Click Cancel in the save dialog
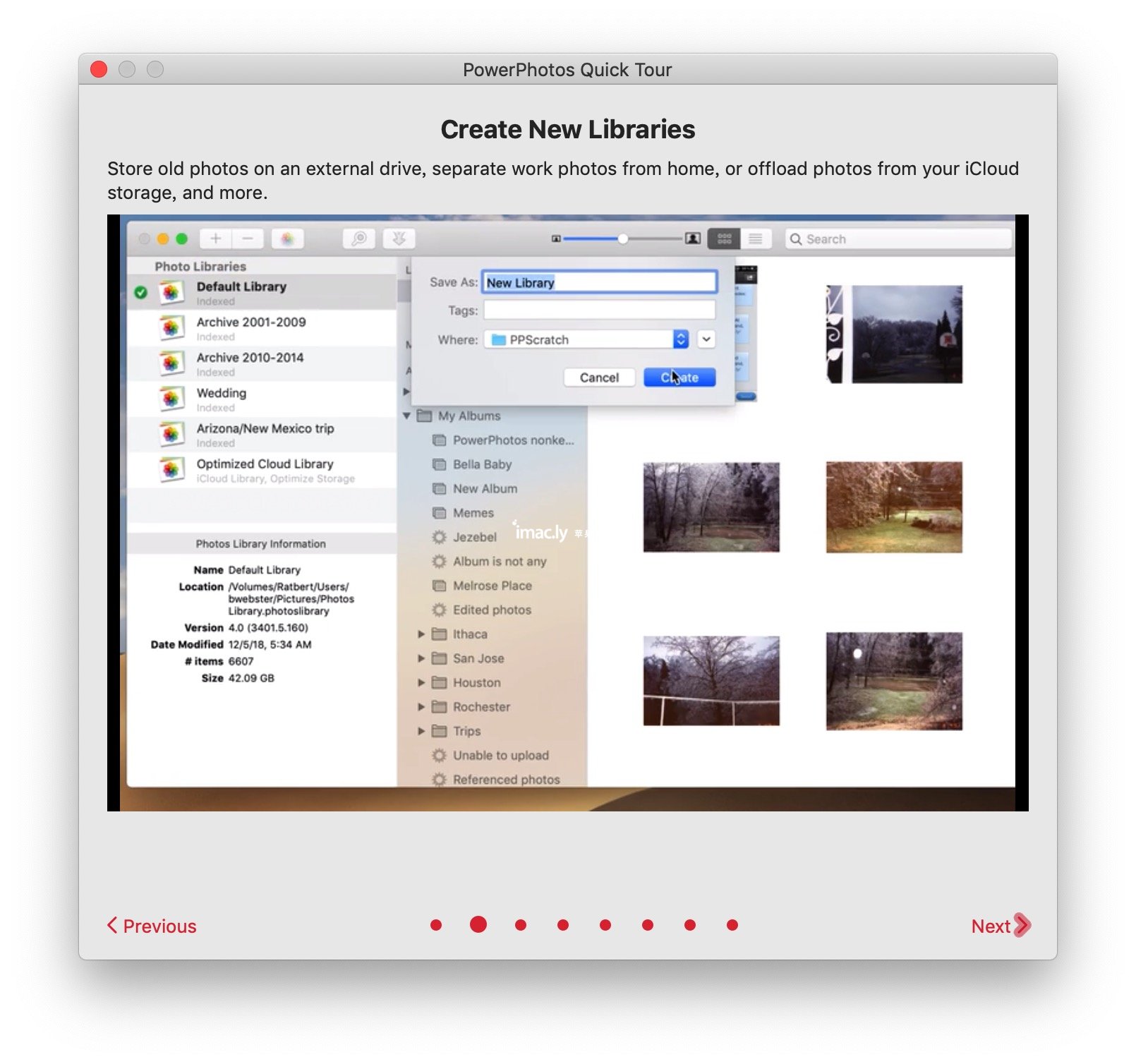Image resolution: width=1136 pixels, height=1064 pixels. (x=599, y=377)
